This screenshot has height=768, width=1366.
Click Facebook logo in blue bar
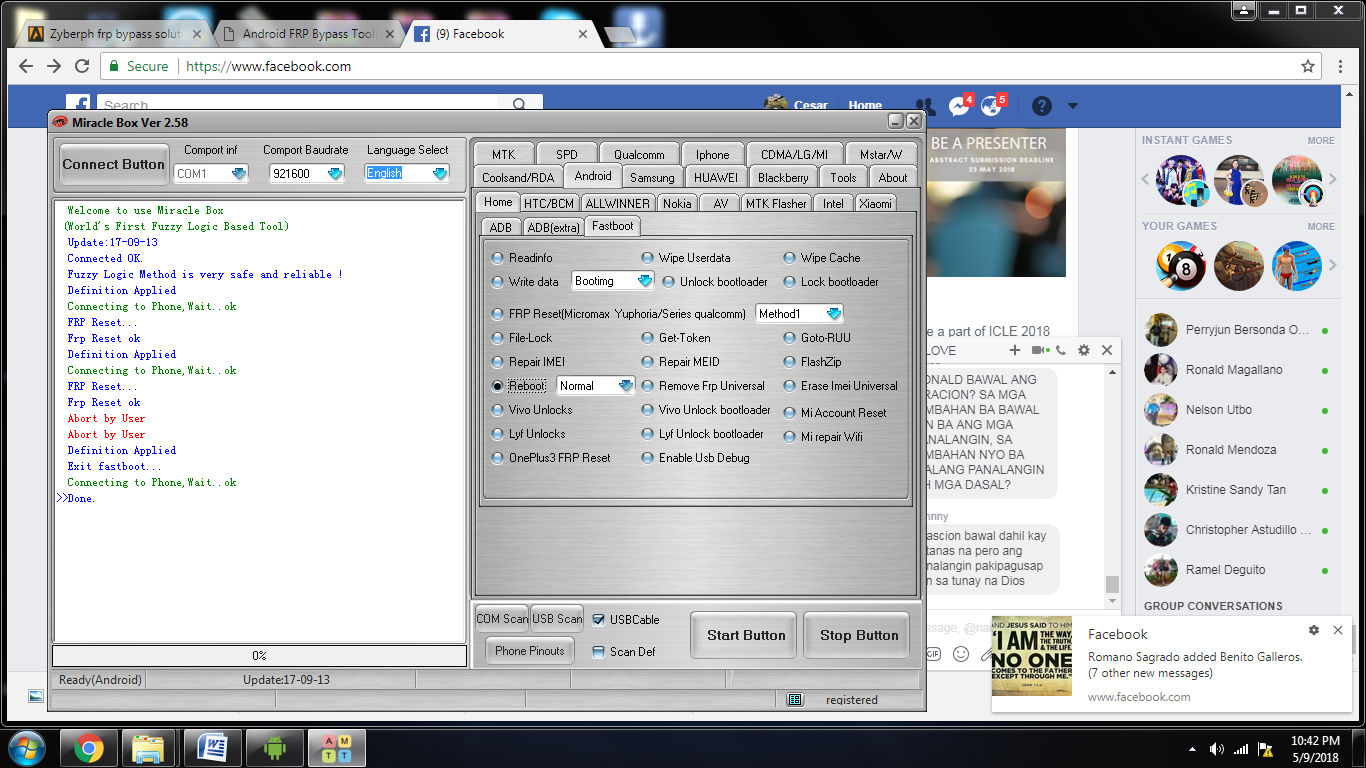(x=78, y=105)
